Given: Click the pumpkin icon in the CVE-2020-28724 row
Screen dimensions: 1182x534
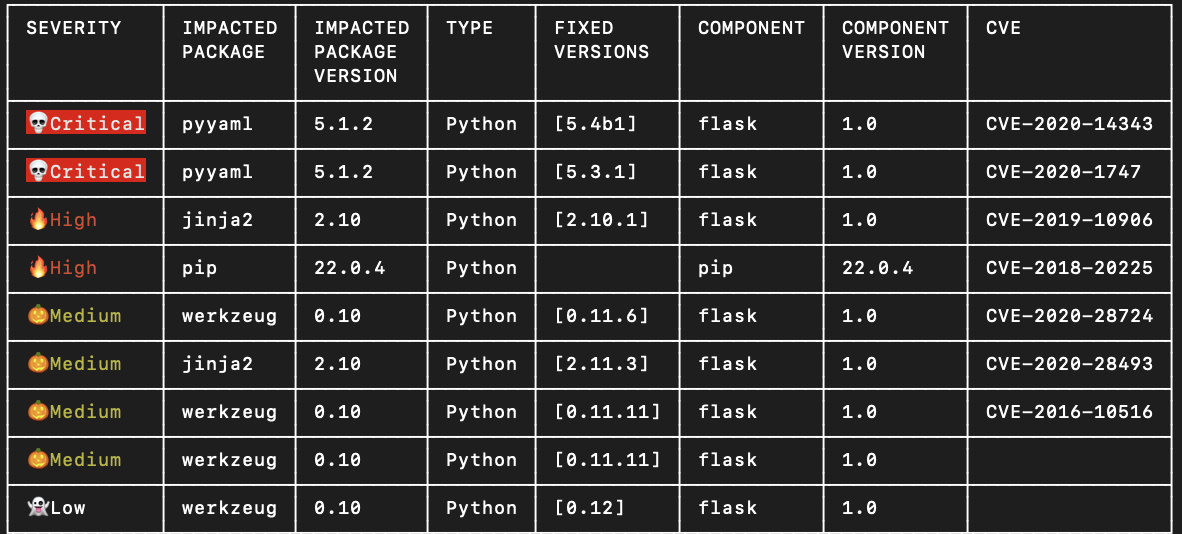Looking at the screenshot, I should point(37,316).
